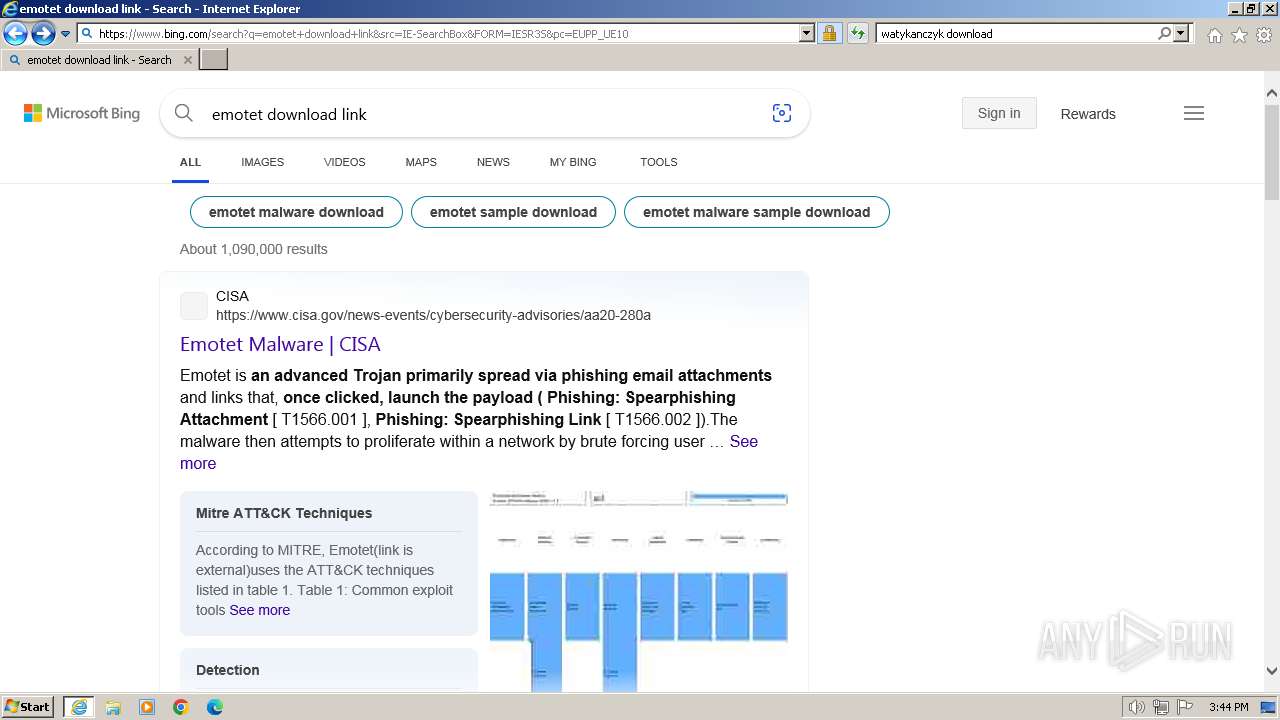The height and width of the screenshot is (720, 1280).
Task: Click the Microsoft Bing logo
Action: 82,114
